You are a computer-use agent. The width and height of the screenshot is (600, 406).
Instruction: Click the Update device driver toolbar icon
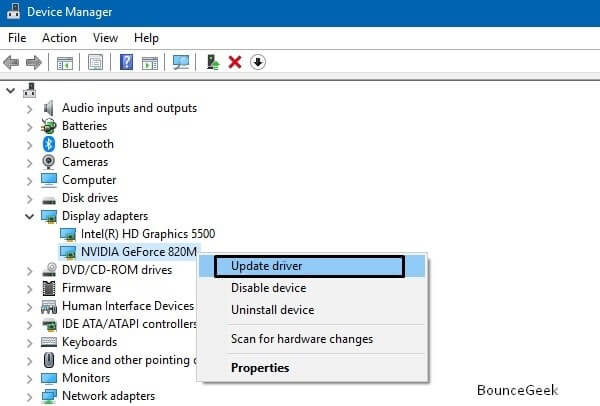coord(213,62)
